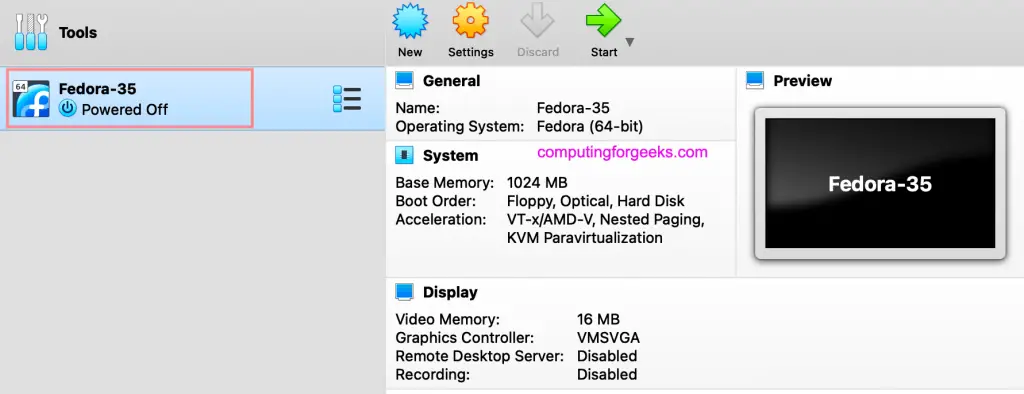1024x394 pixels.
Task: Open the Display section heading
Action: (450, 292)
